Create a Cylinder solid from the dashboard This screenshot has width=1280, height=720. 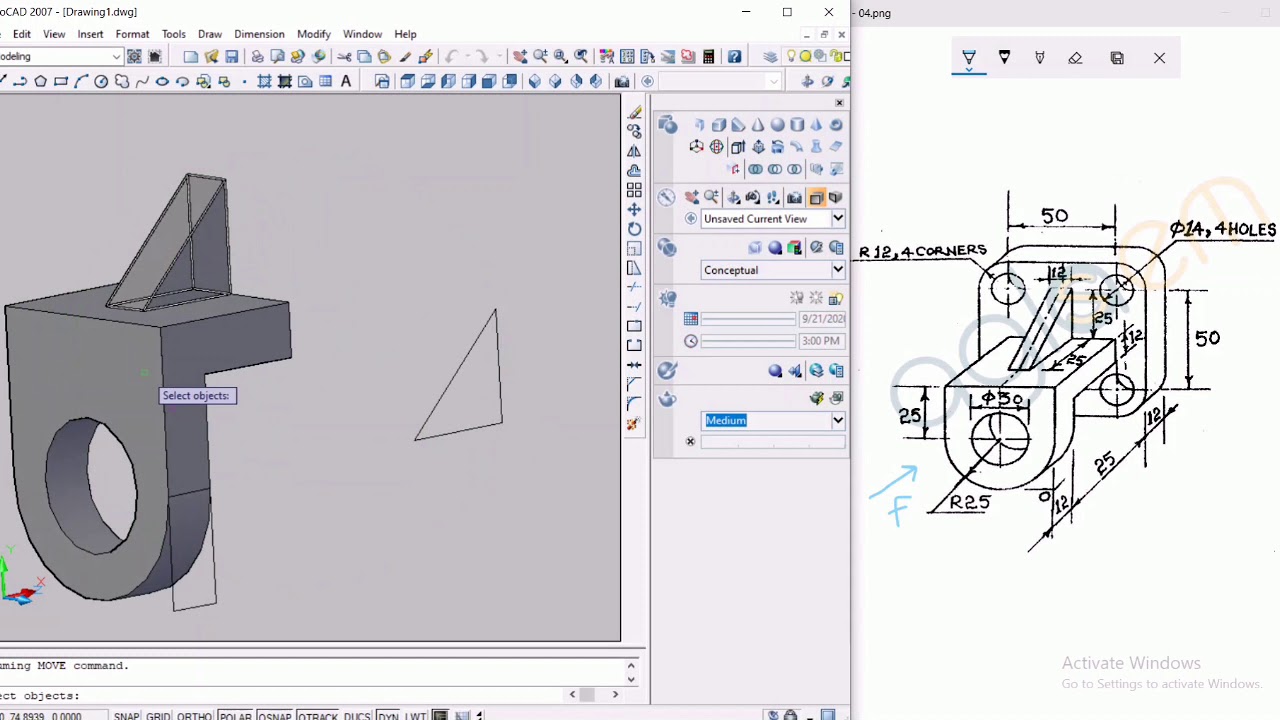pos(797,125)
